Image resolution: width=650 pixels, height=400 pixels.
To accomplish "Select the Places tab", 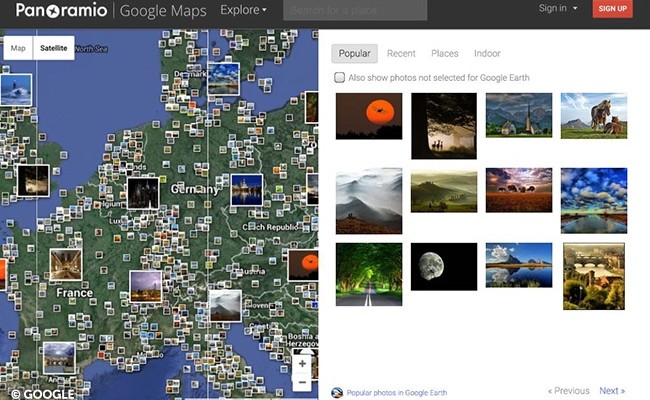I will pyautogui.click(x=445, y=53).
